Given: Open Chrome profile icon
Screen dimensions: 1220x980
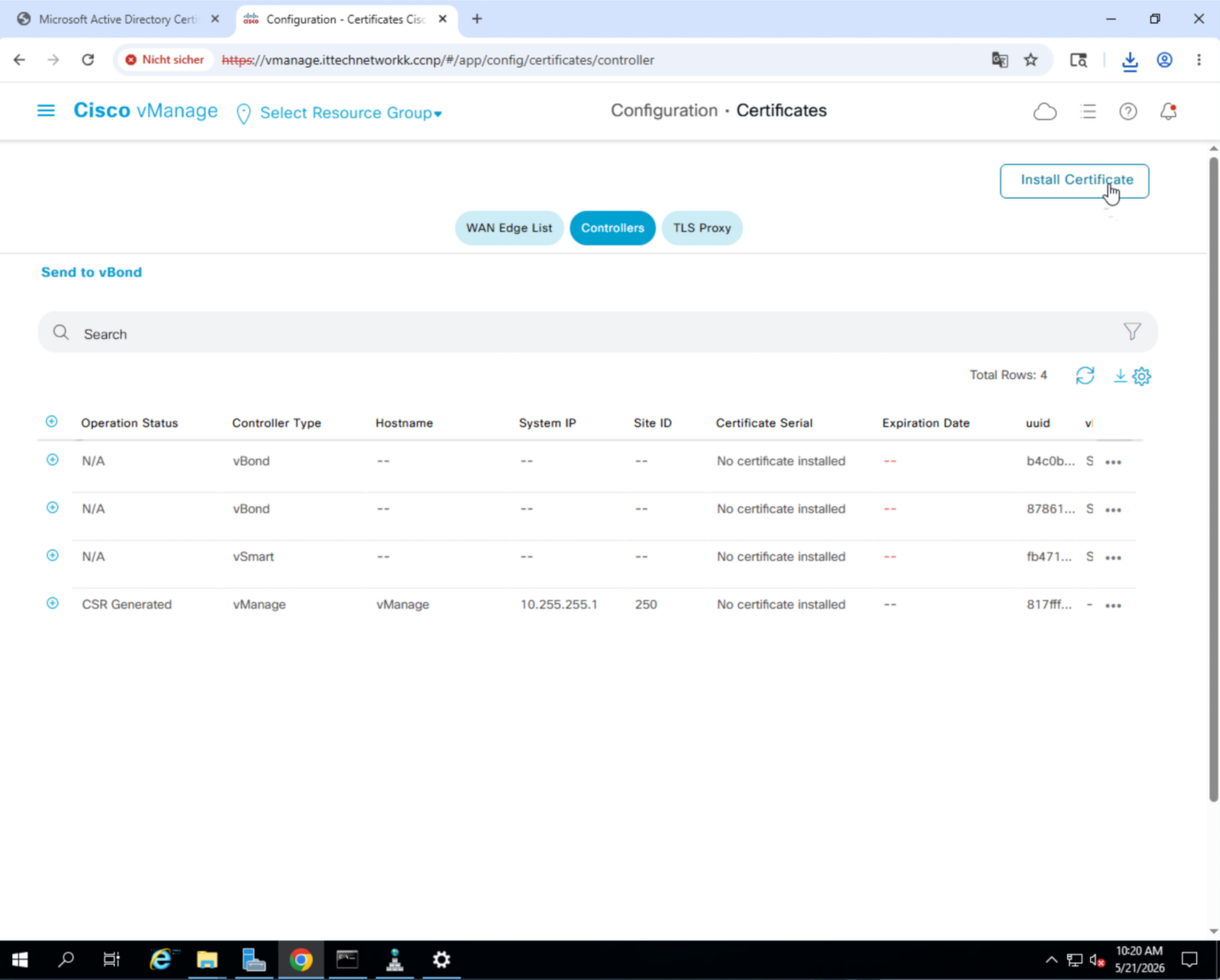Looking at the screenshot, I should tap(1165, 59).
